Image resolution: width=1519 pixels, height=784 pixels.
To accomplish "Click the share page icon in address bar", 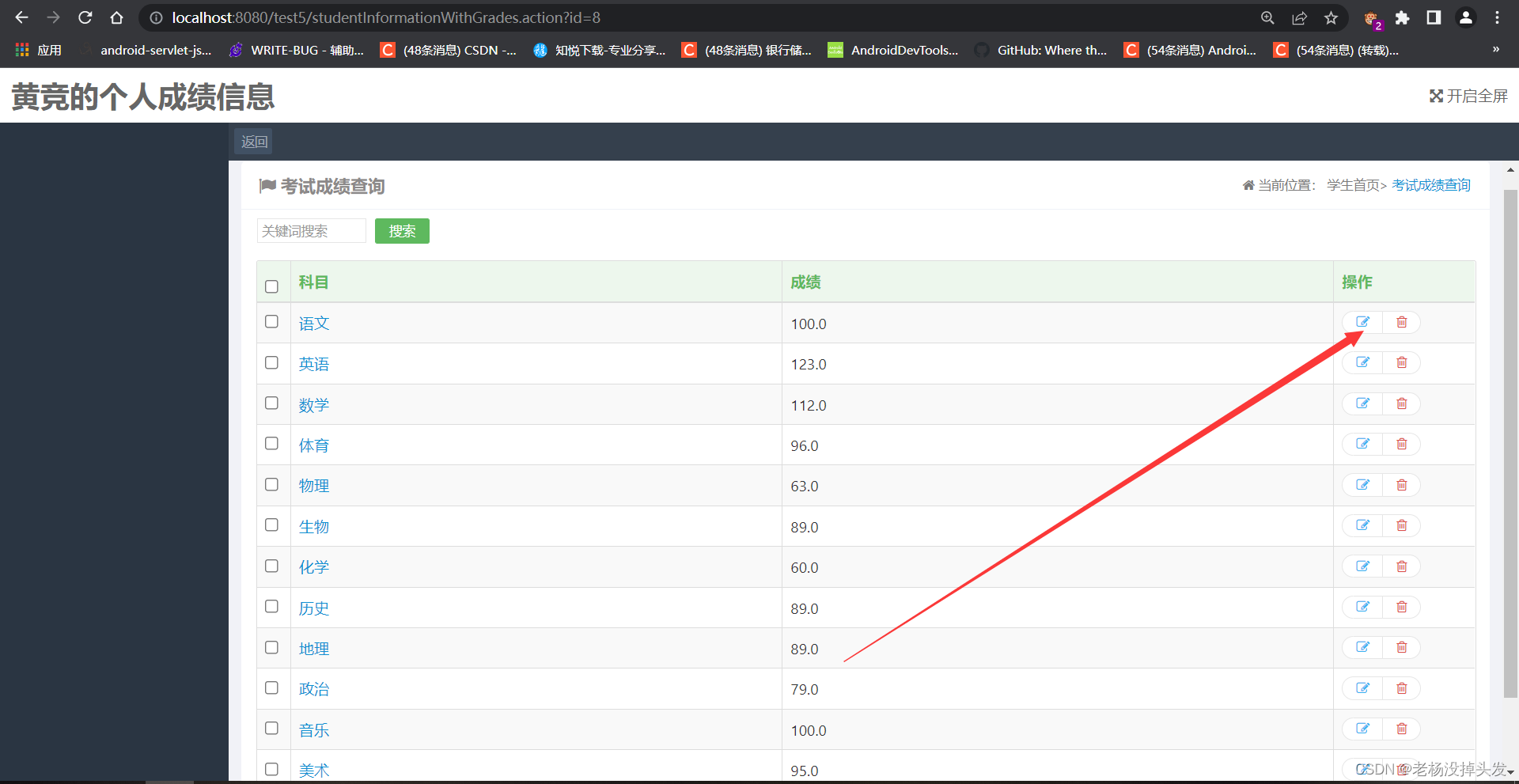I will point(1300,17).
